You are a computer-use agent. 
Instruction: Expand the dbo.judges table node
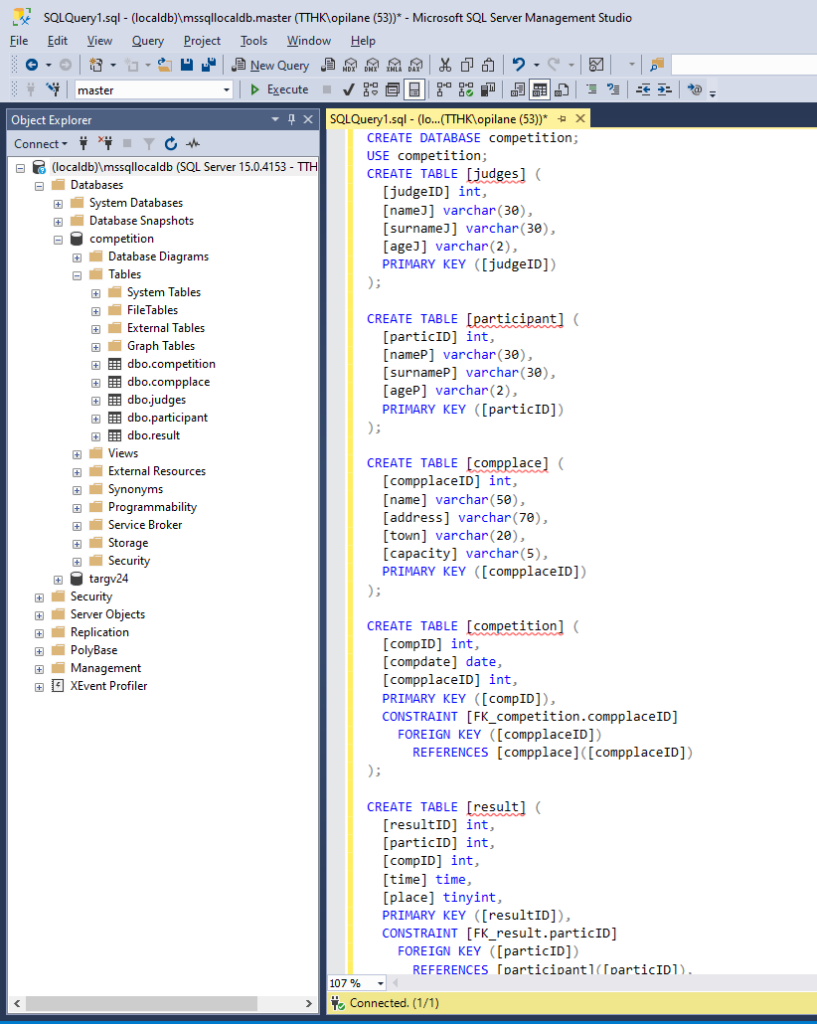point(96,400)
